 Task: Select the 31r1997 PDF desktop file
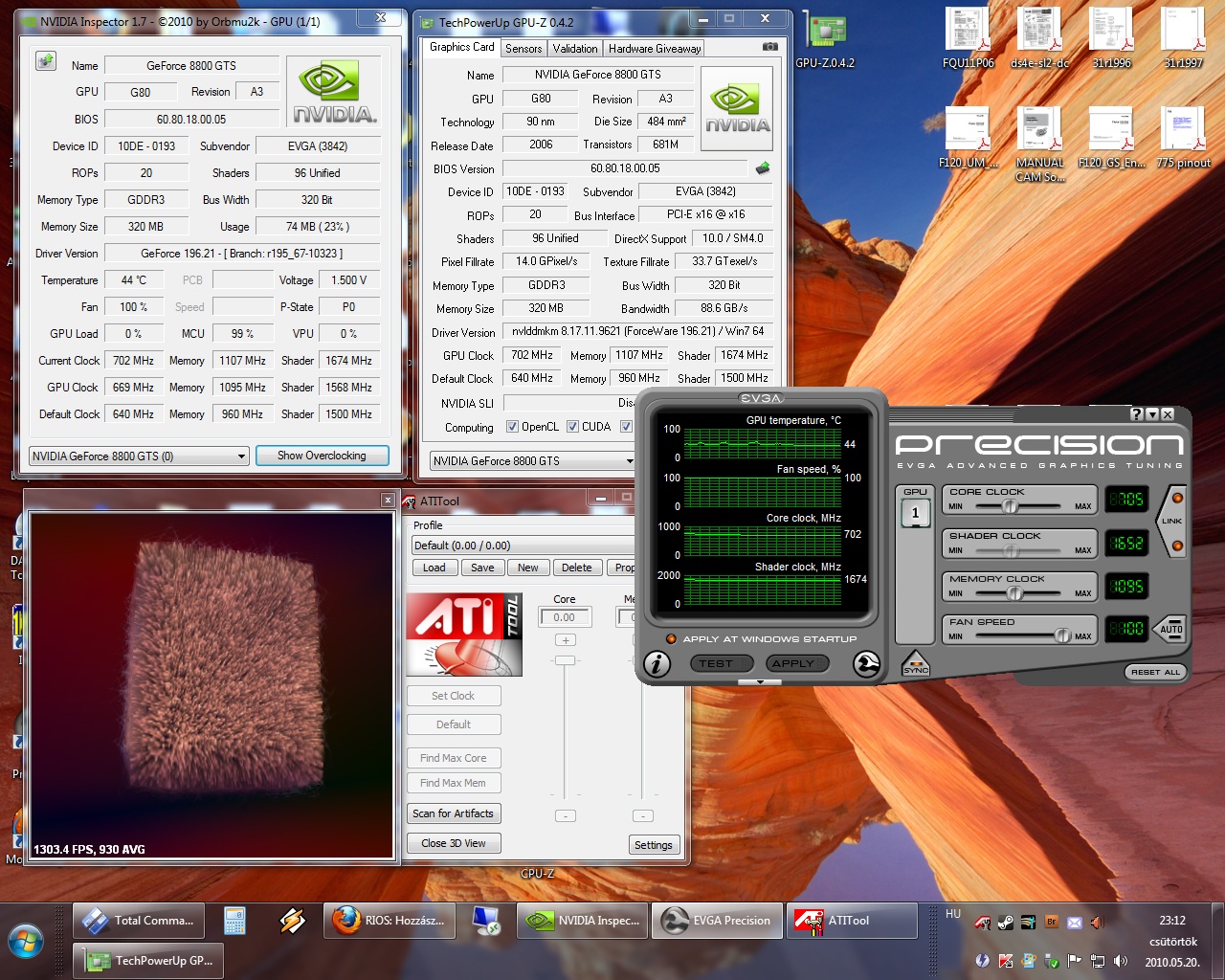[x=1183, y=38]
